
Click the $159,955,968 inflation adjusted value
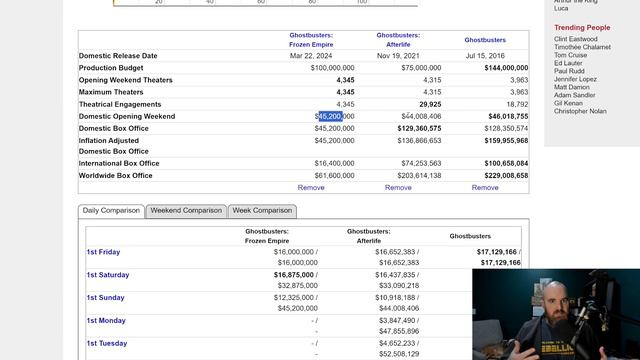(506, 141)
